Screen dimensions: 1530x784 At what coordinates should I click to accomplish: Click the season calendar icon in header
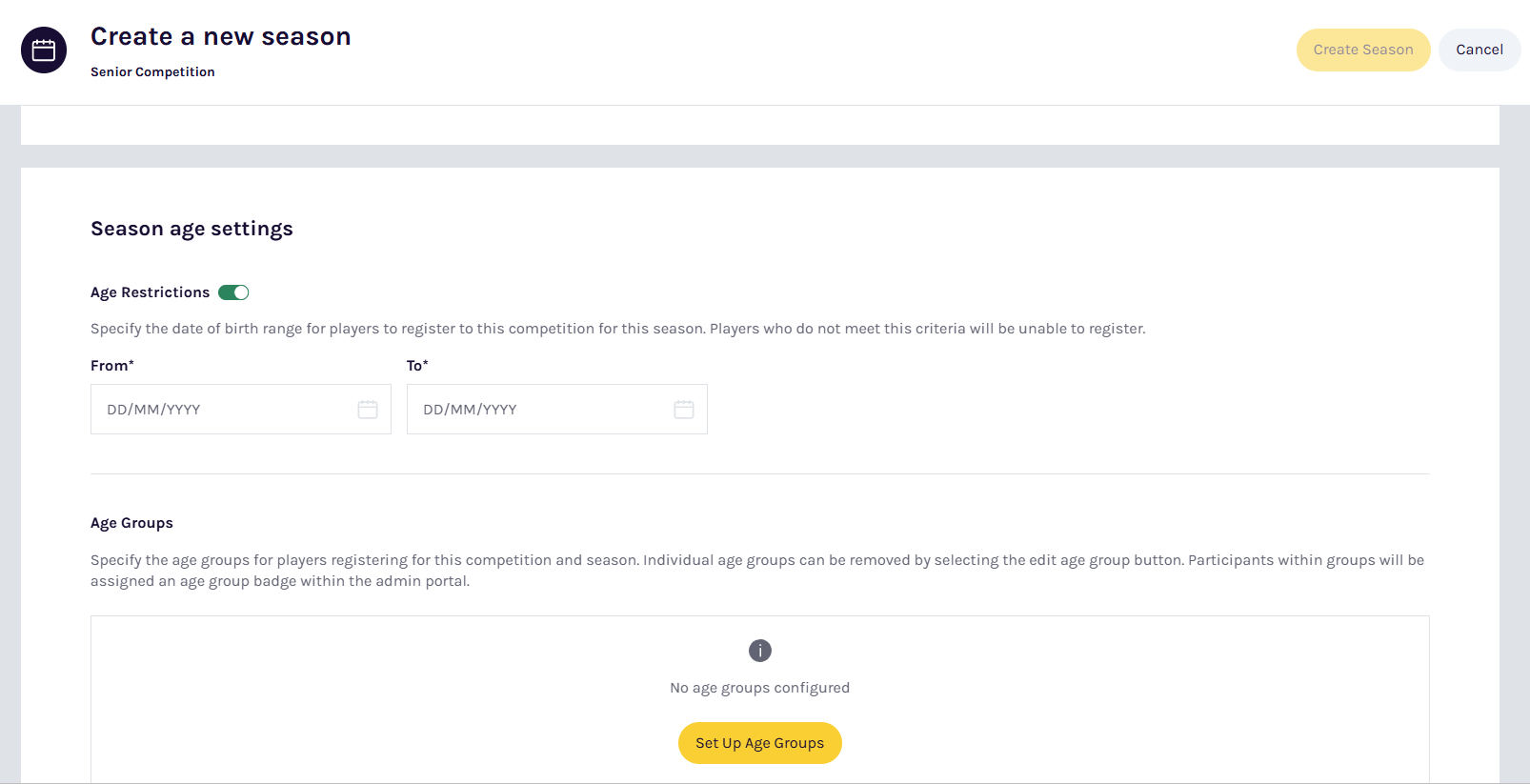pos(44,50)
